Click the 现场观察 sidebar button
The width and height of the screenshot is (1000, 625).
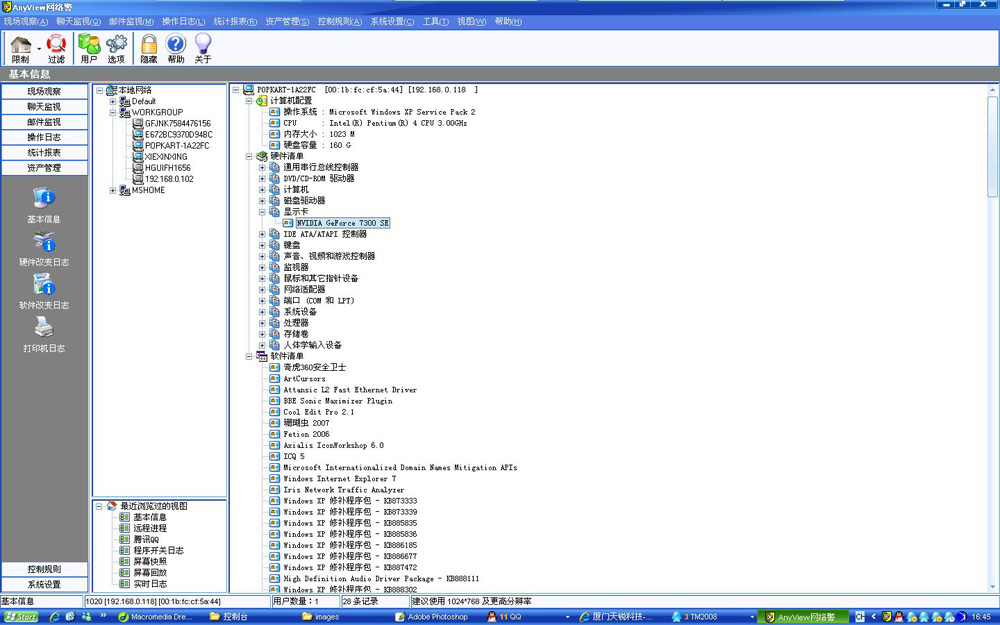tap(44, 91)
